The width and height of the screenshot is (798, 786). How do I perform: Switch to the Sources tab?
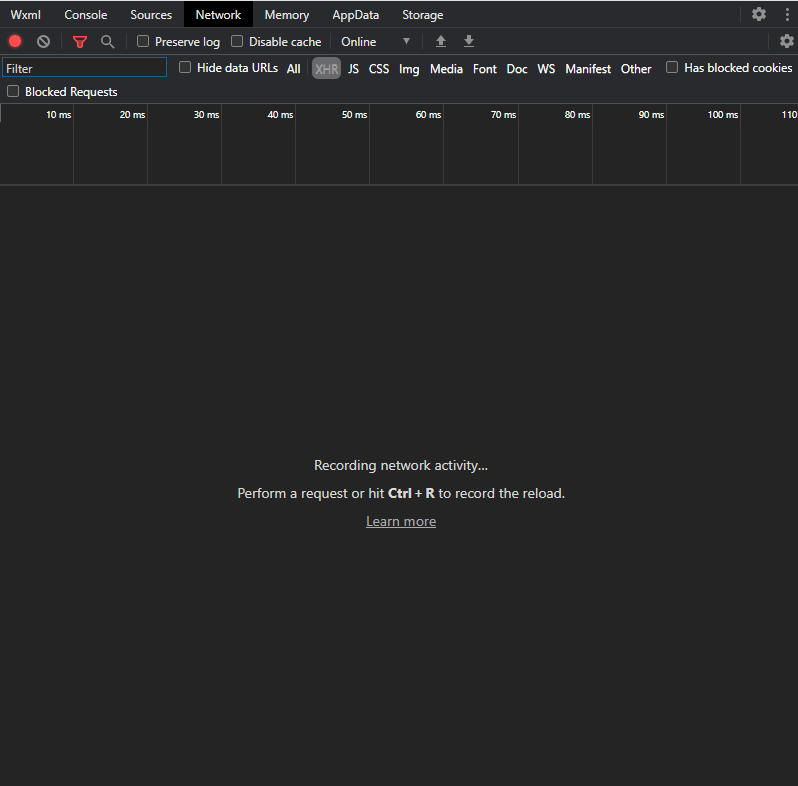coord(151,15)
